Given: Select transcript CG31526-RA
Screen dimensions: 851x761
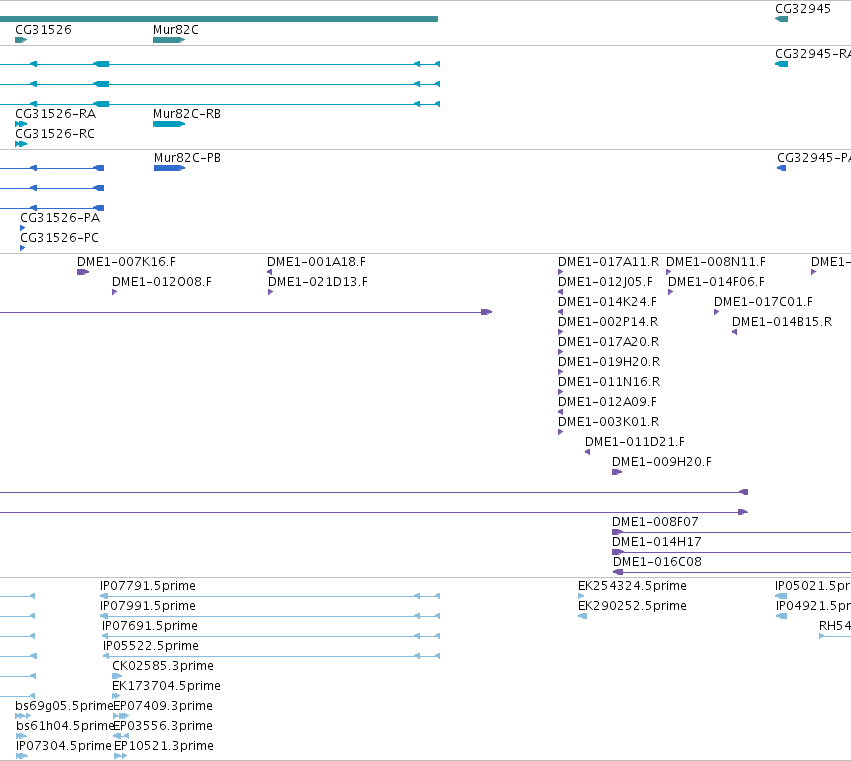Looking at the screenshot, I should [21, 124].
